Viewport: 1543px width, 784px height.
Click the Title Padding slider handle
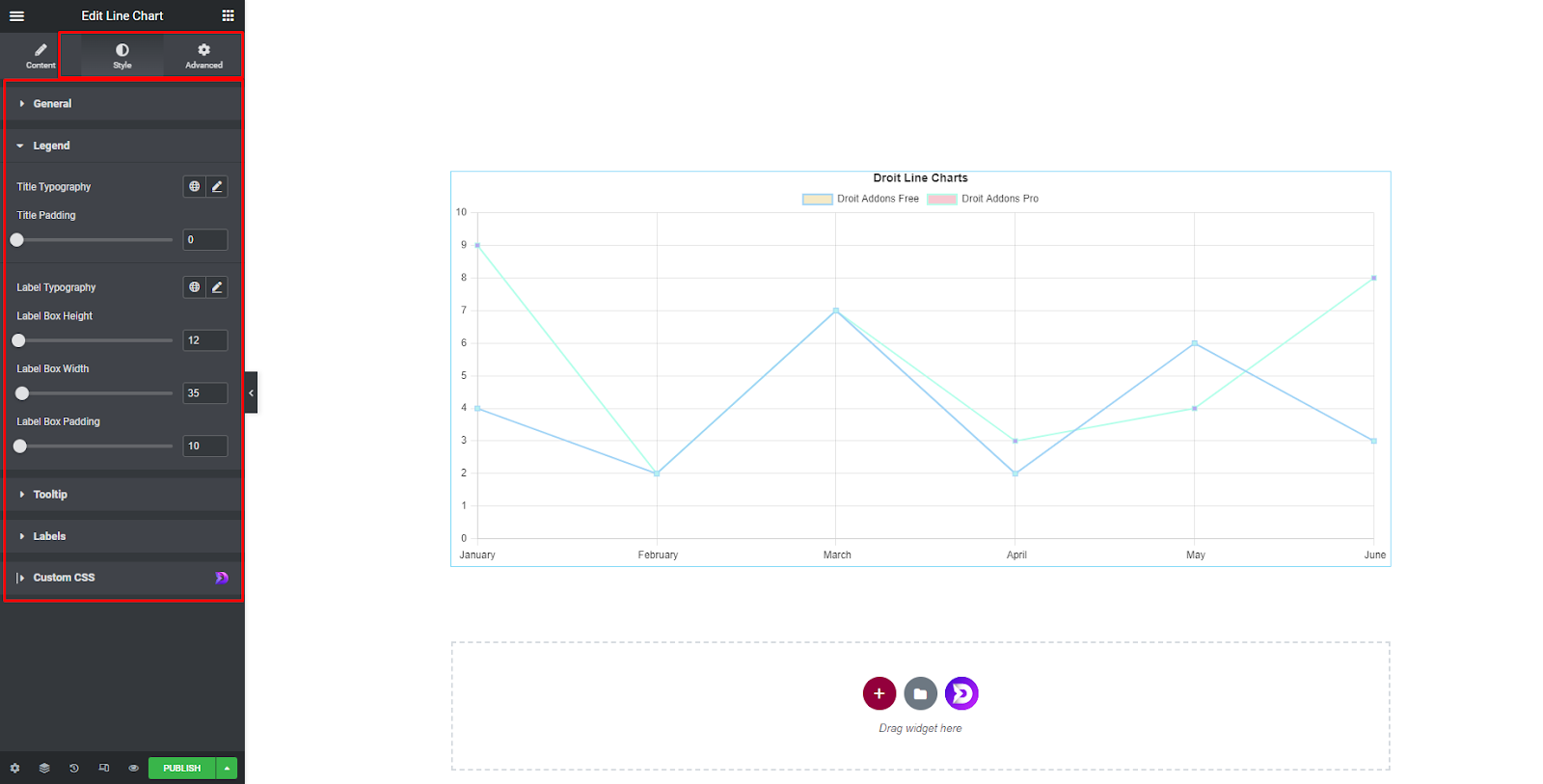click(16, 240)
